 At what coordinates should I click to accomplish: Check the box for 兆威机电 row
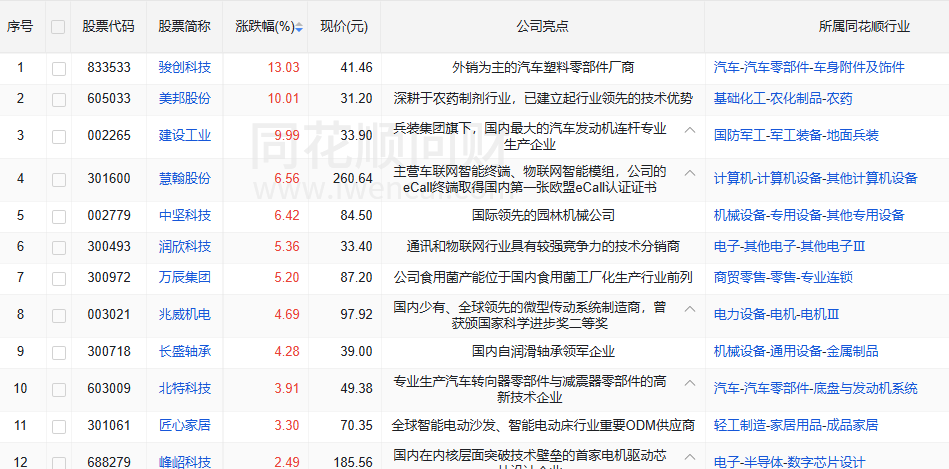[59, 316]
